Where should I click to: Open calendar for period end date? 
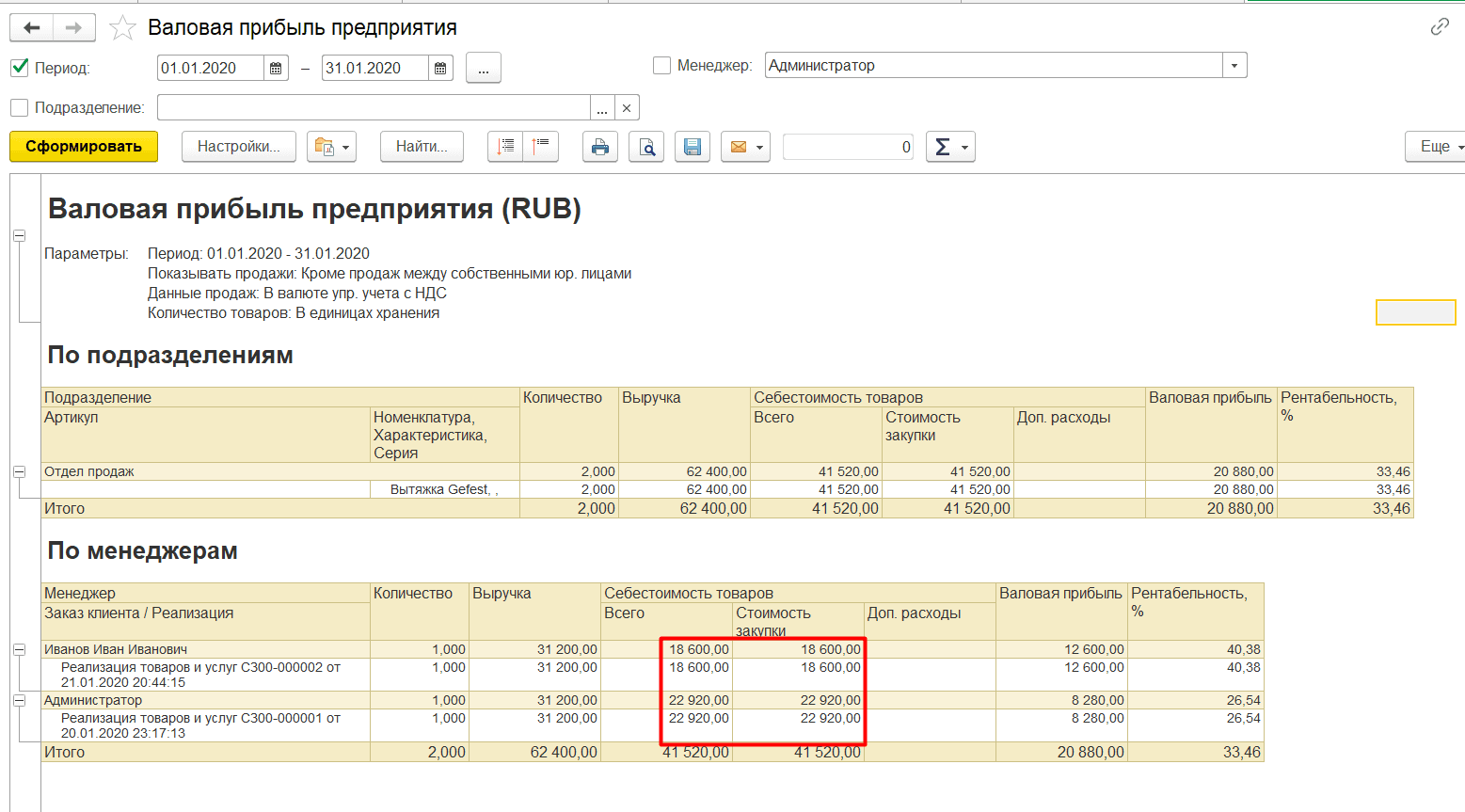(440, 68)
